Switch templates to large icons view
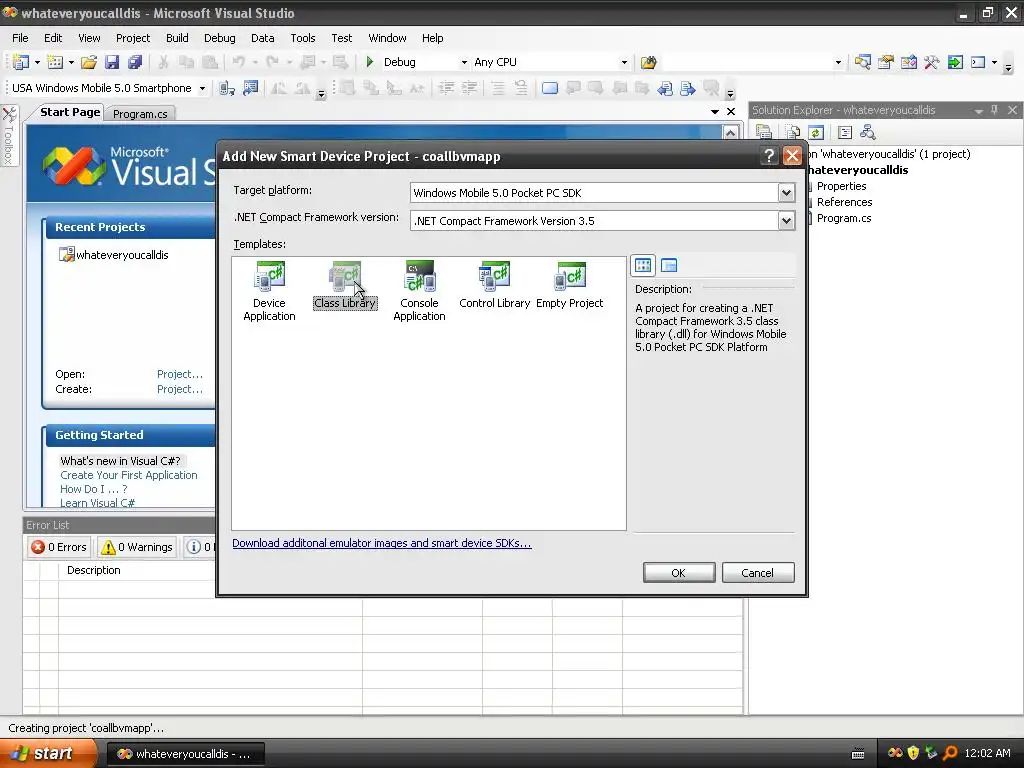Image resolution: width=1024 pixels, height=768 pixels. coord(643,265)
